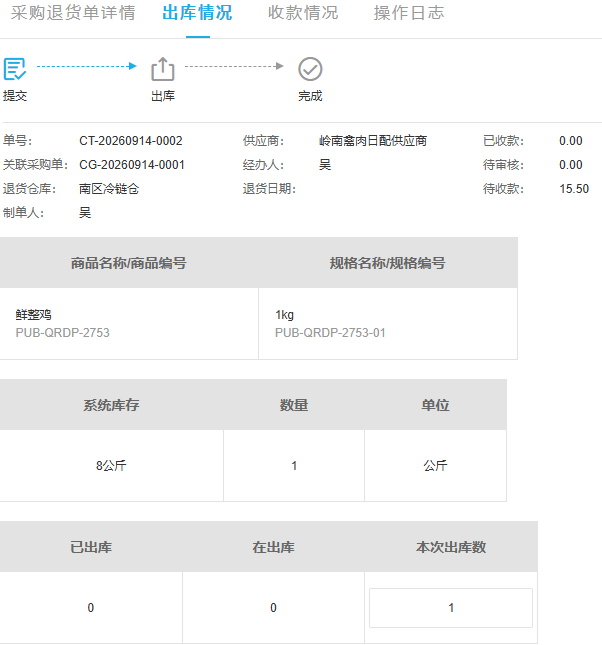Click the product name 鲜整鸡

(x=34, y=315)
